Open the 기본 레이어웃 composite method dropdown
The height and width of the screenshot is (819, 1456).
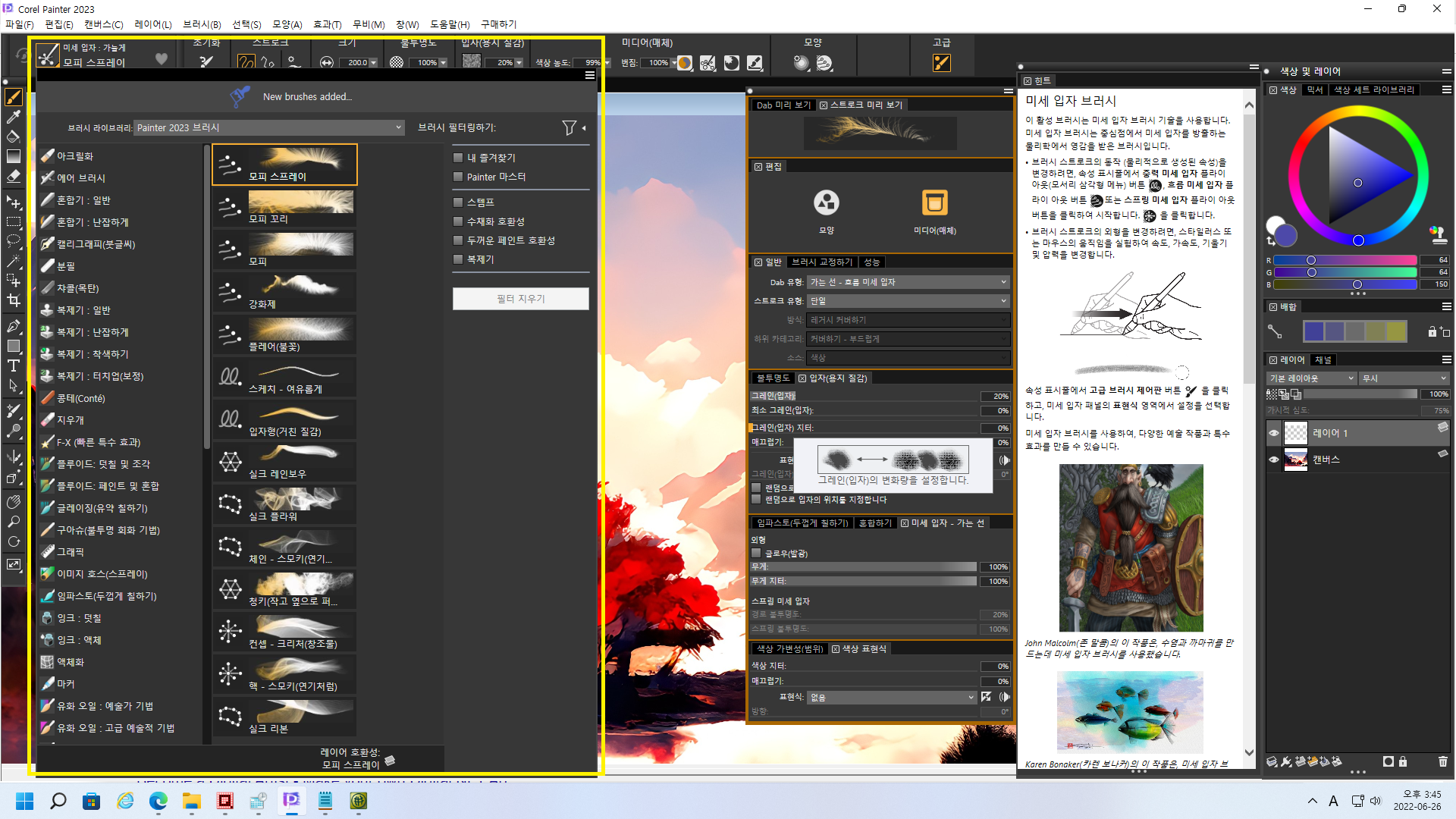[x=1311, y=378]
